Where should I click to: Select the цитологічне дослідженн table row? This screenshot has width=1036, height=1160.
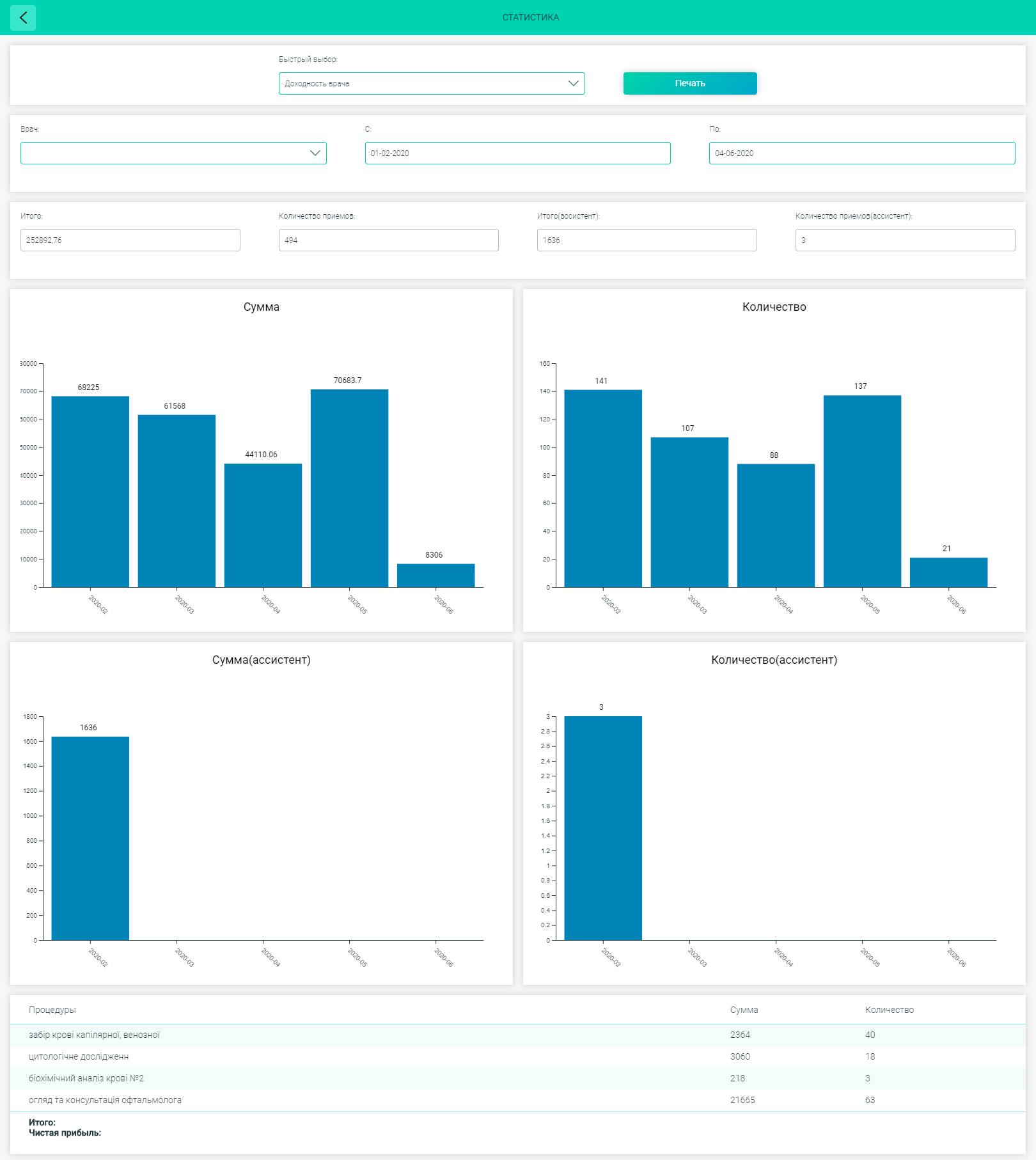point(518,1056)
